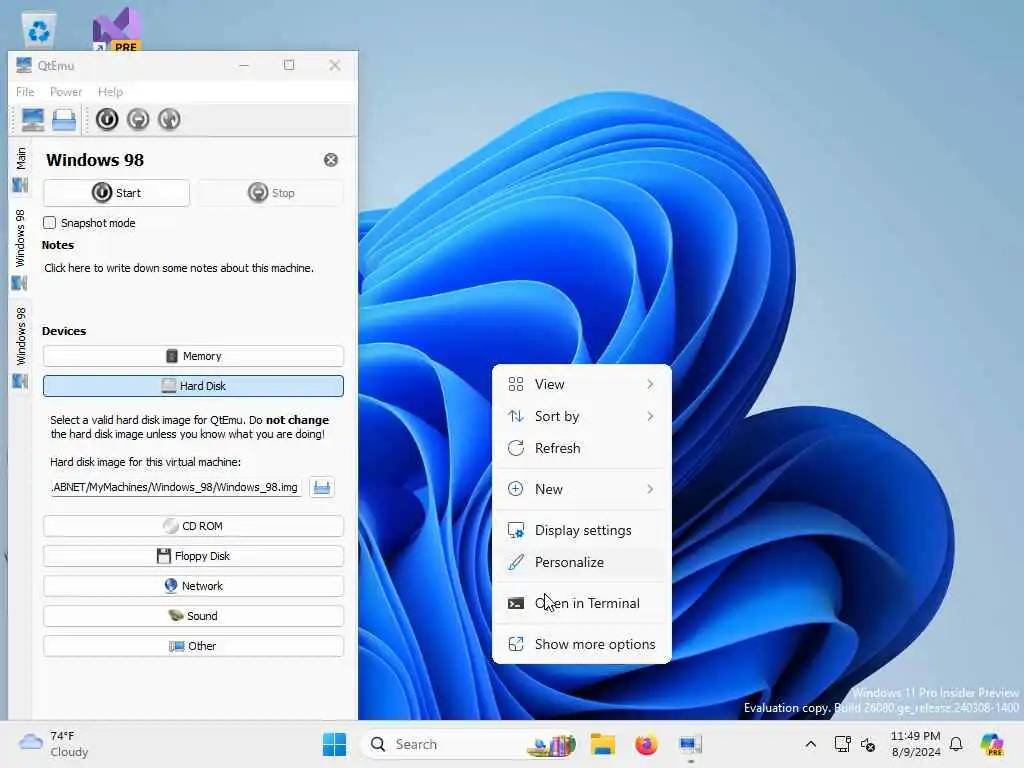Start the Windows 98 virtual machine
The image size is (1024, 768).
116,193
